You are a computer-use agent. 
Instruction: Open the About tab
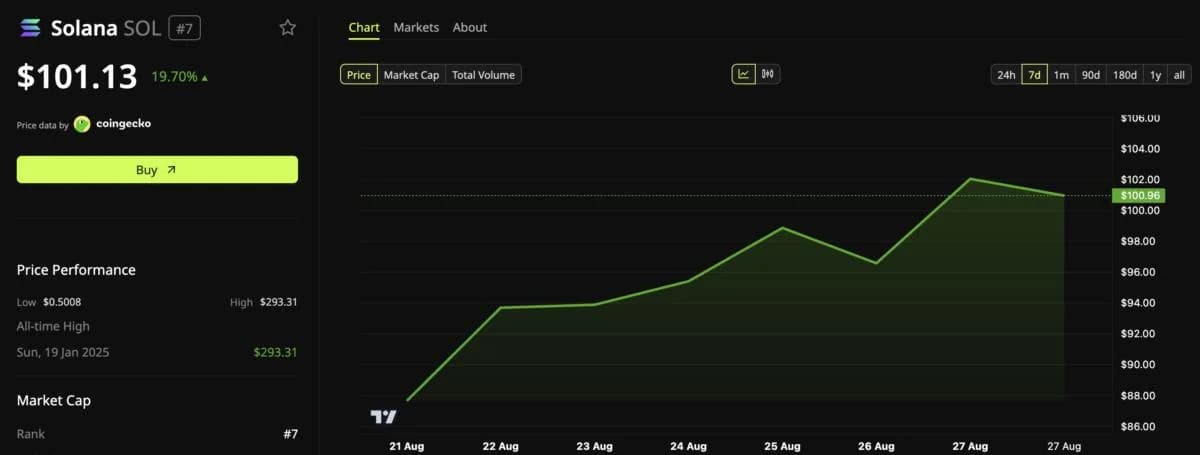pos(470,28)
